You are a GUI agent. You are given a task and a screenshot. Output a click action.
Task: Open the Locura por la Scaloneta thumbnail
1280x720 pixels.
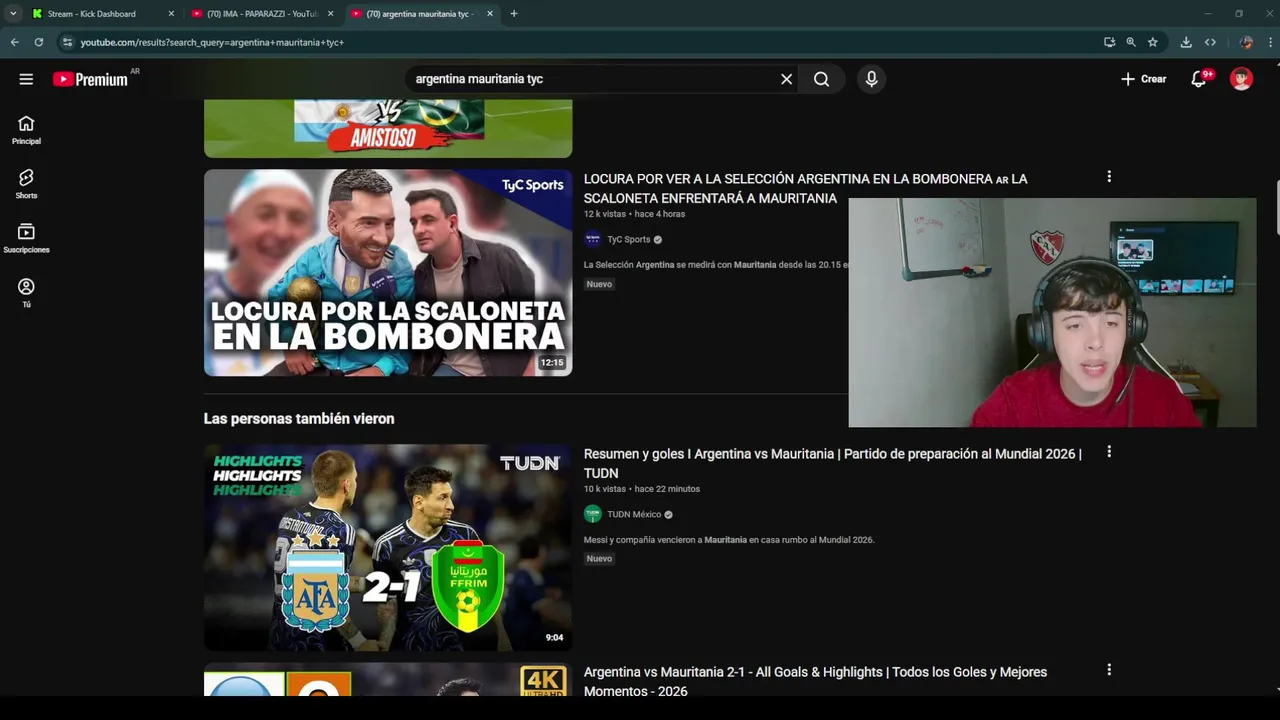[388, 273]
